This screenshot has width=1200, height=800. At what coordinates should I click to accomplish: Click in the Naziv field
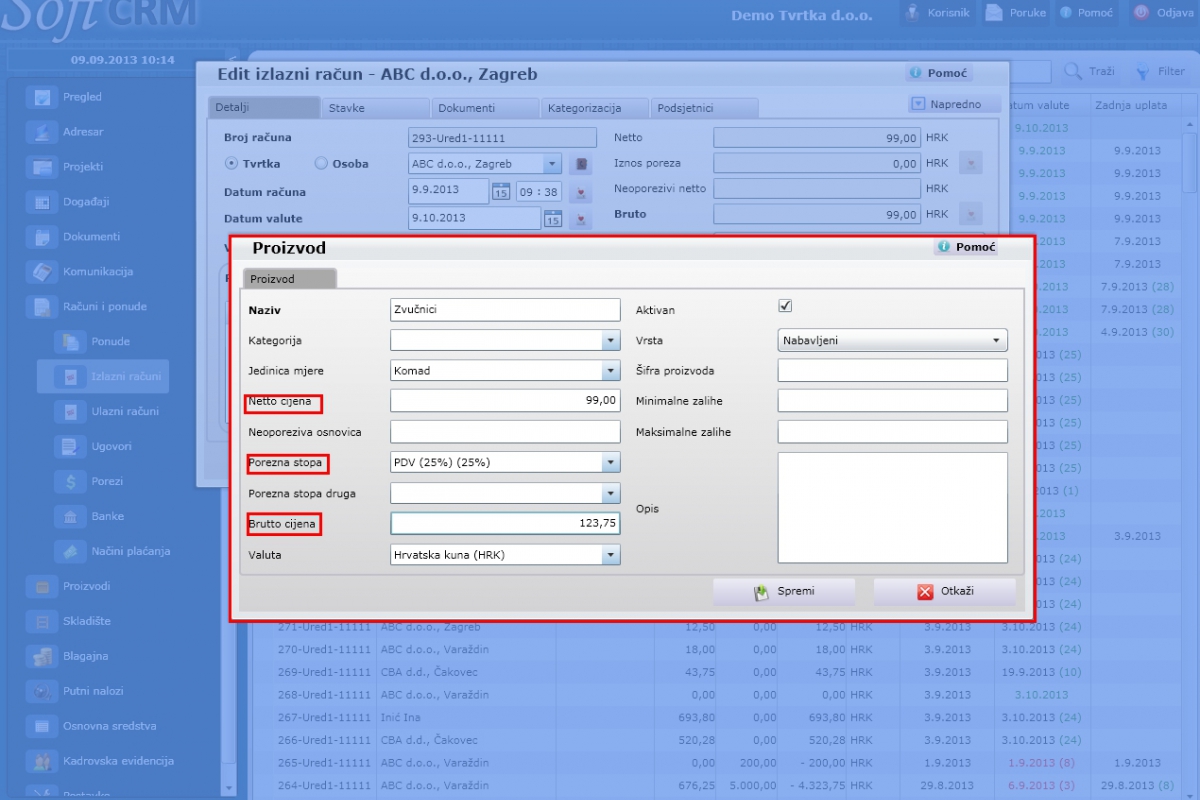pos(505,310)
